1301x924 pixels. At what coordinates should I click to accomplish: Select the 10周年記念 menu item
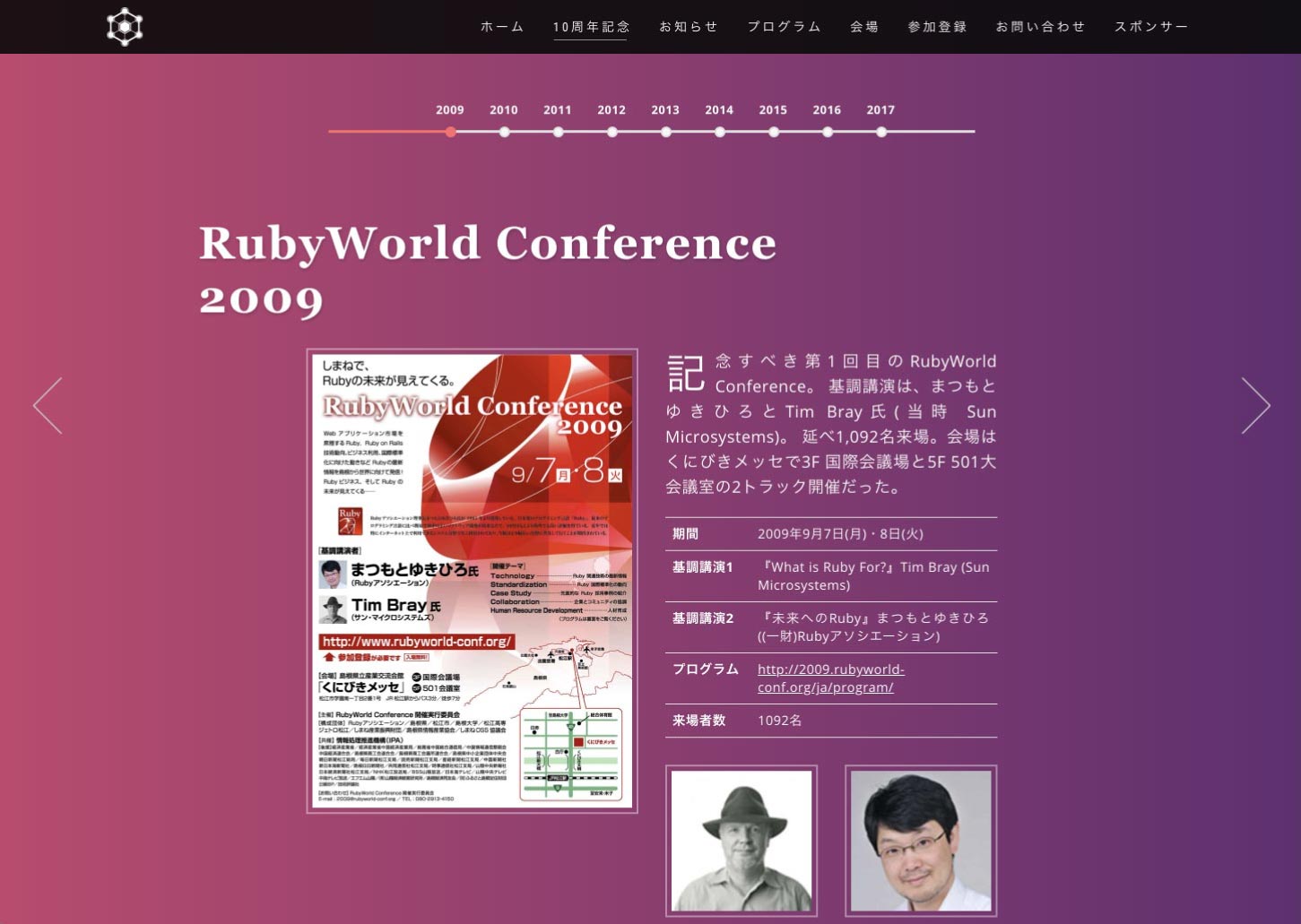pyautogui.click(x=591, y=27)
